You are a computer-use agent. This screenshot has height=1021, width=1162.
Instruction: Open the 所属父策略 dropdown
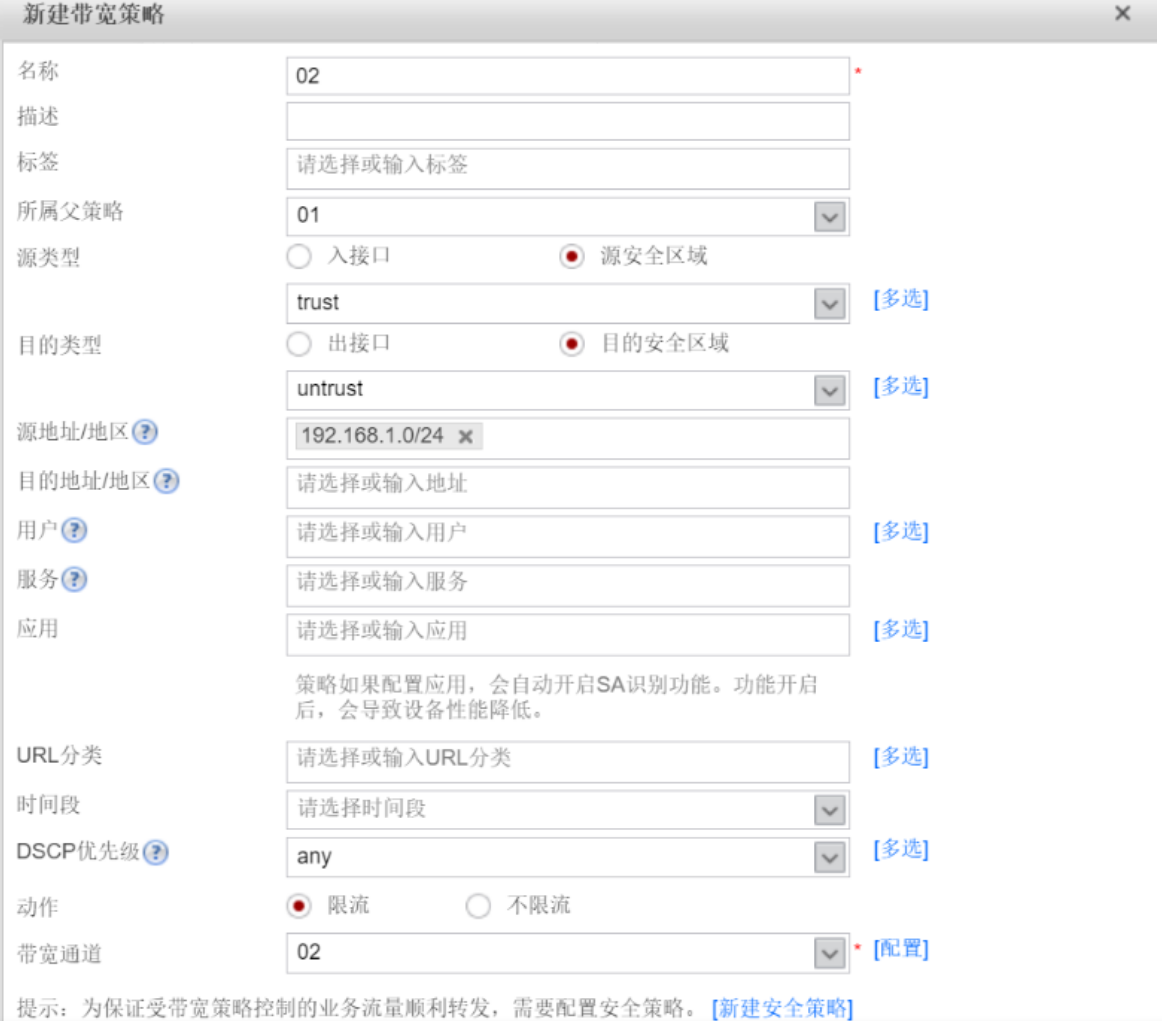pos(829,217)
